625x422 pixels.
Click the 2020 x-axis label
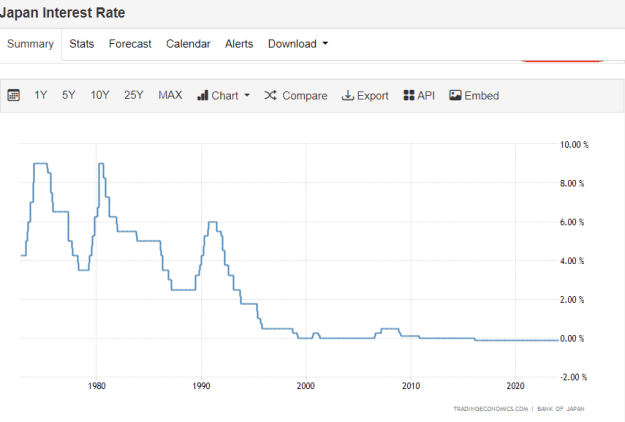515,386
